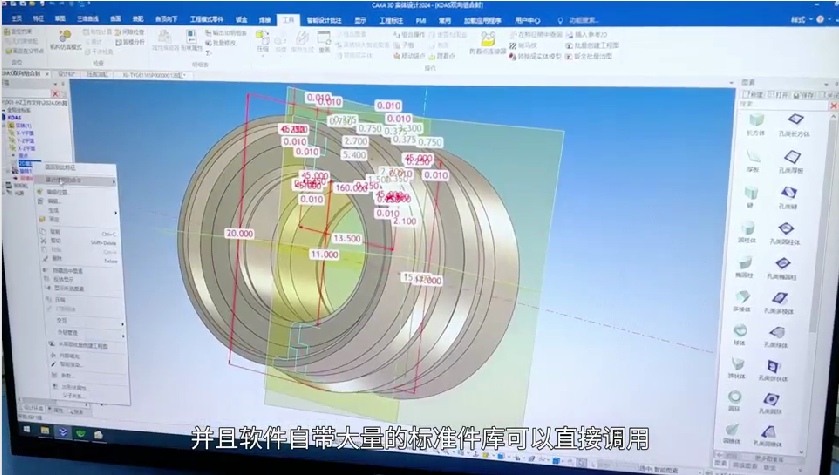Image resolution: width=839 pixels, height=475 pixels.
Task: Click the 13.500 dimension label
Action: click(x=346, y=239)
